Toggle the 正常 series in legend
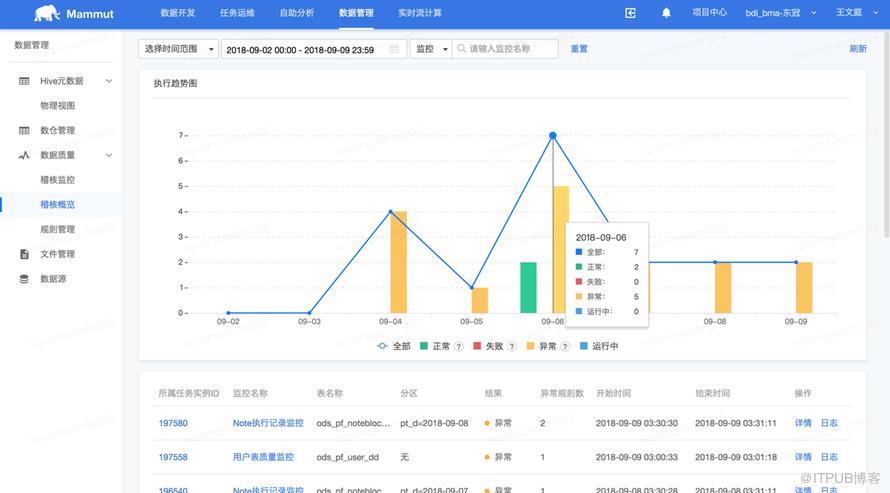Viewport: 890px width, 493px height. coord(435,346)
